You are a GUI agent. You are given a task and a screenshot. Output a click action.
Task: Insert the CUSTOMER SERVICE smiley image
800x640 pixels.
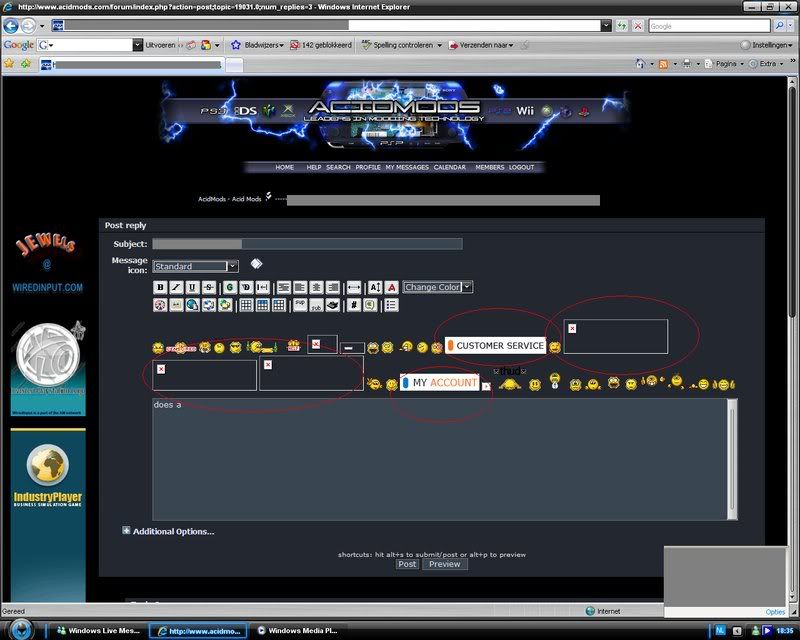pos(495,346)
